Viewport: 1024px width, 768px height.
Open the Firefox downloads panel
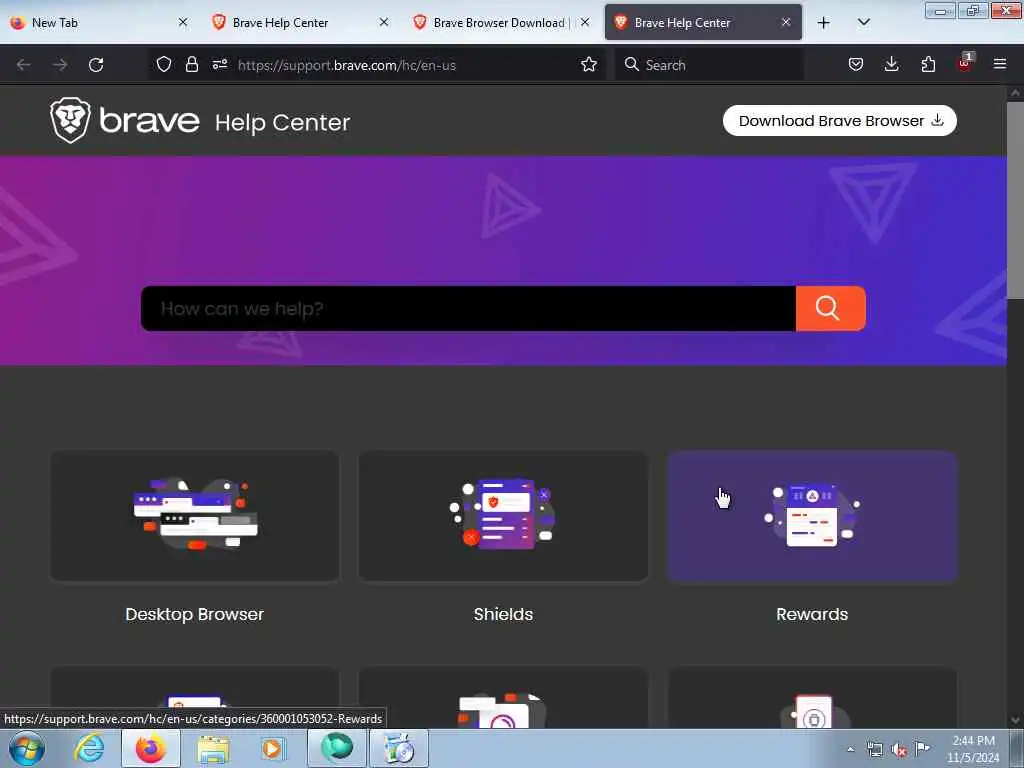(x=891, y=64)
